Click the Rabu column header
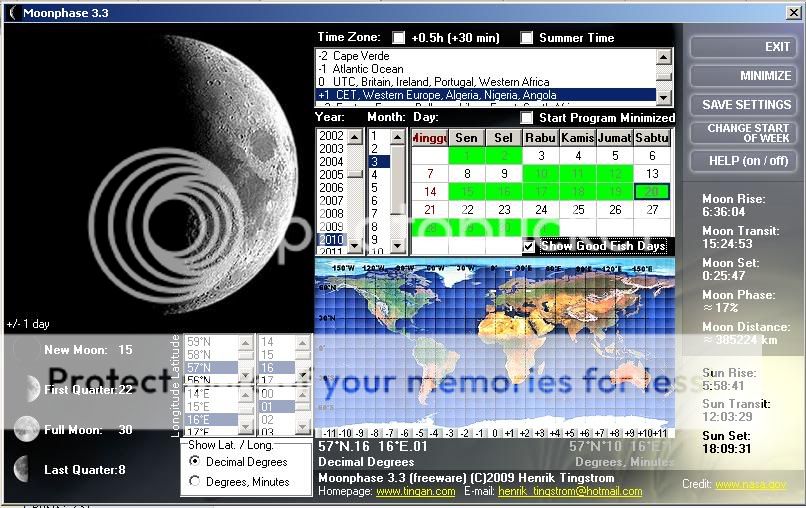The height and width of the screenshot is (508, 806). [541, 138]
